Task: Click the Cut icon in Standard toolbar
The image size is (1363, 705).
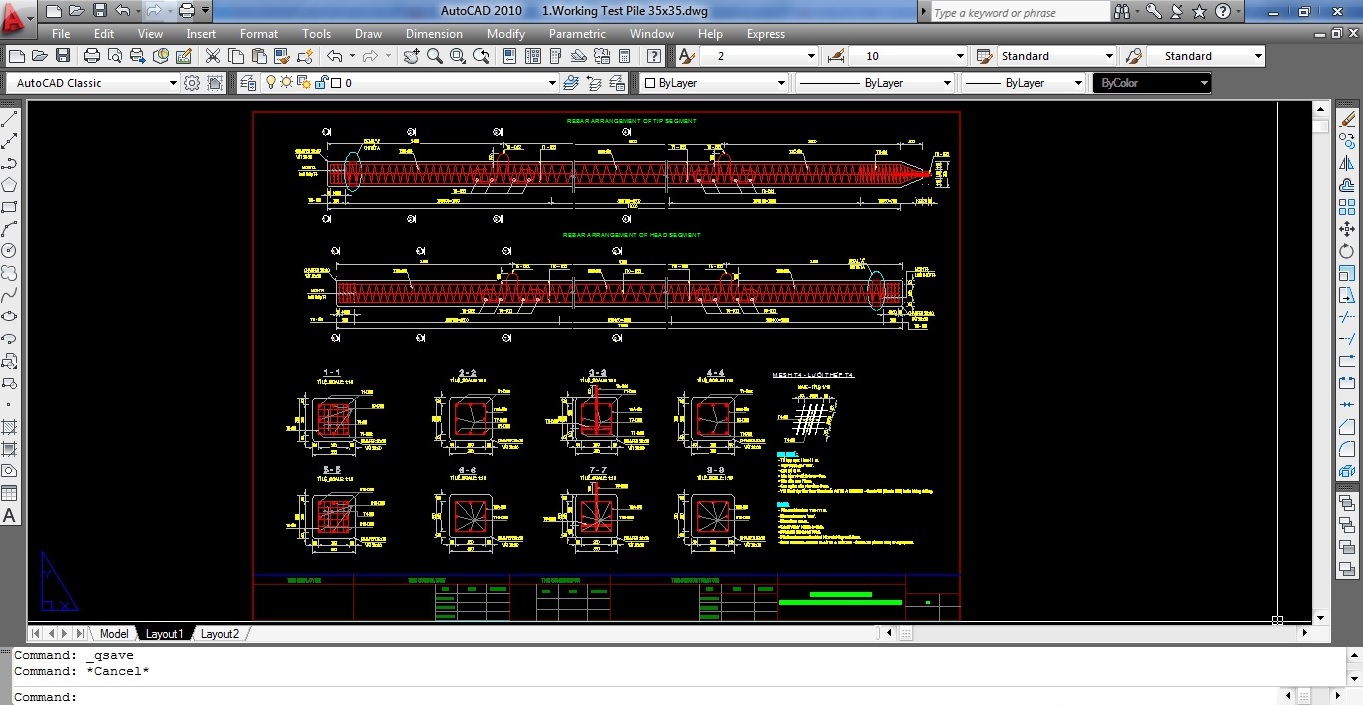Action: (x=213, y=56)
